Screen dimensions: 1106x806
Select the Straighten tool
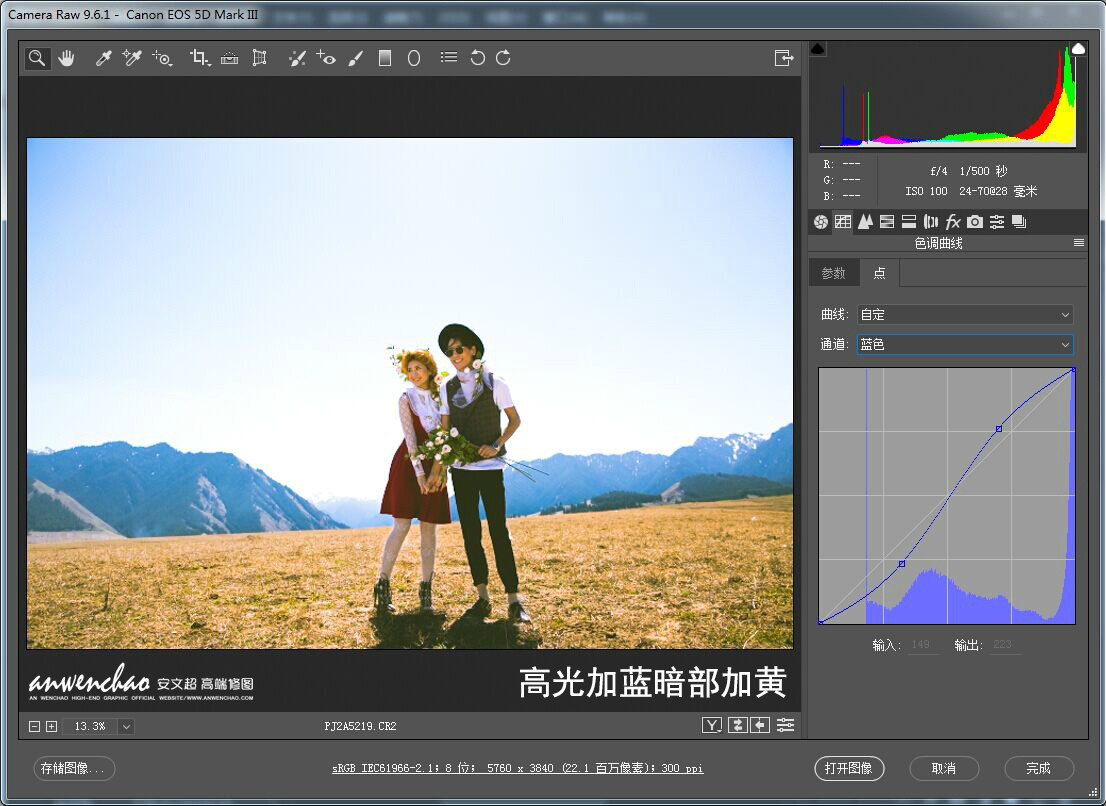(229, 58)
